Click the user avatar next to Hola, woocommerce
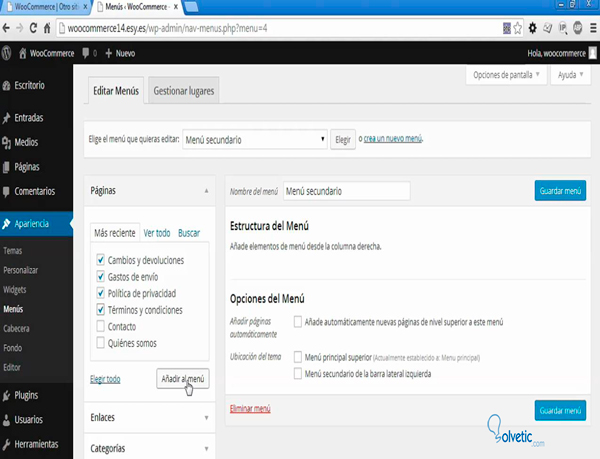 tap(592, 53)
